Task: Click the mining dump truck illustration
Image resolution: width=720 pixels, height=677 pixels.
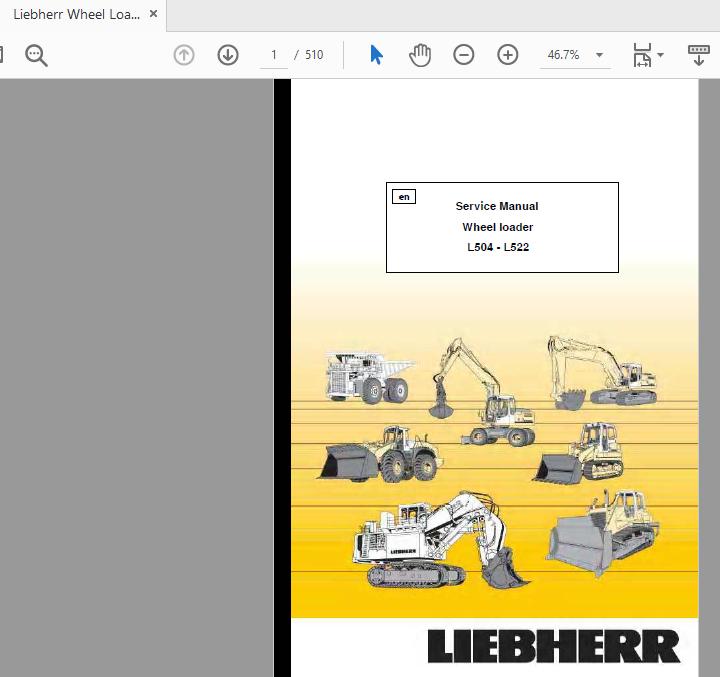Action: click(369, 378)
